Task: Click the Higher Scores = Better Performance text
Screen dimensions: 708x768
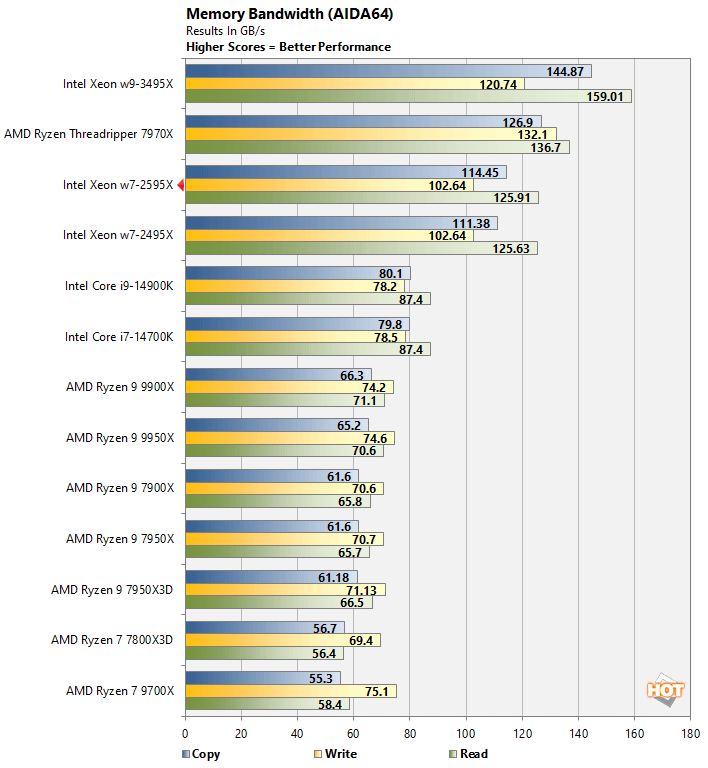Action: 288,47
